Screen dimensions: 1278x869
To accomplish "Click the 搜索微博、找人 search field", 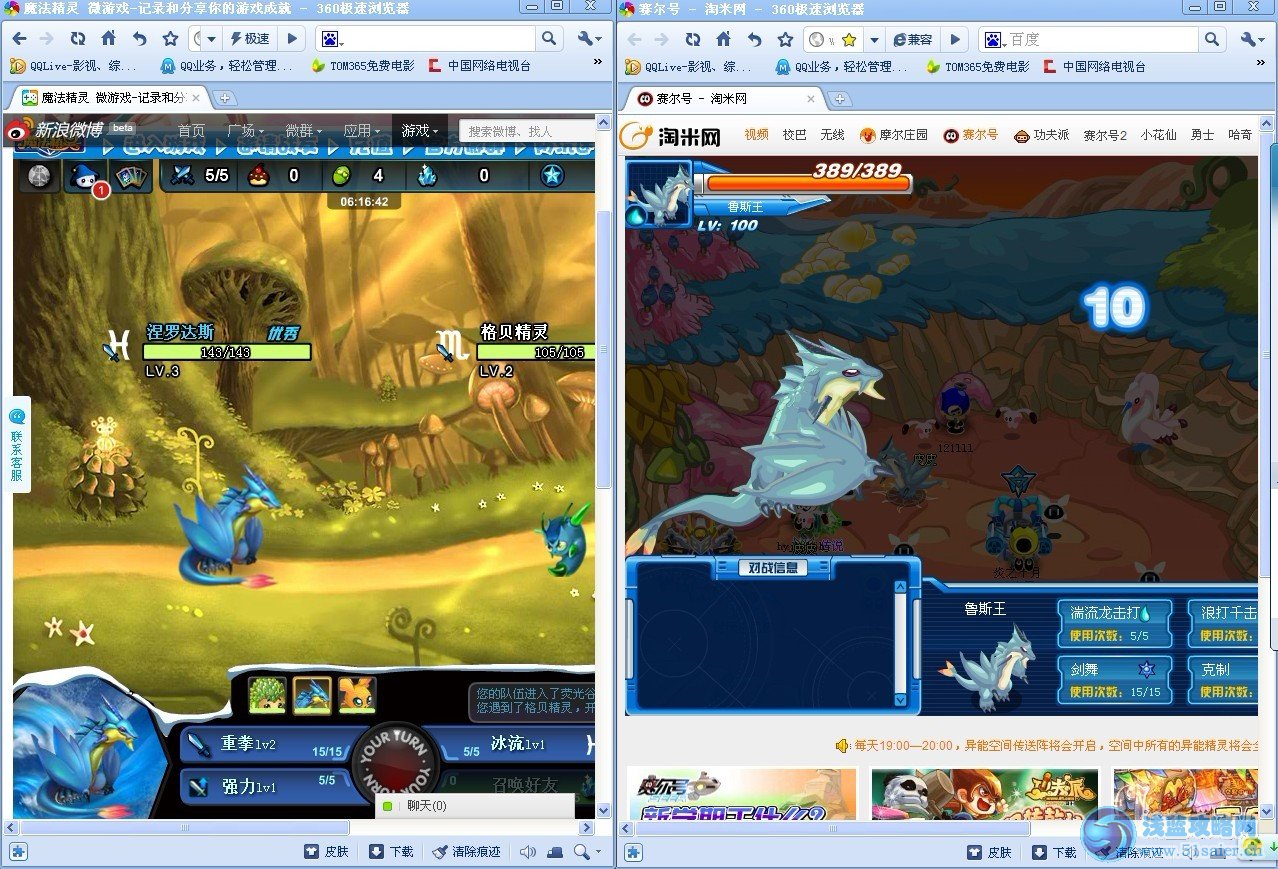I will pos(527,131).
